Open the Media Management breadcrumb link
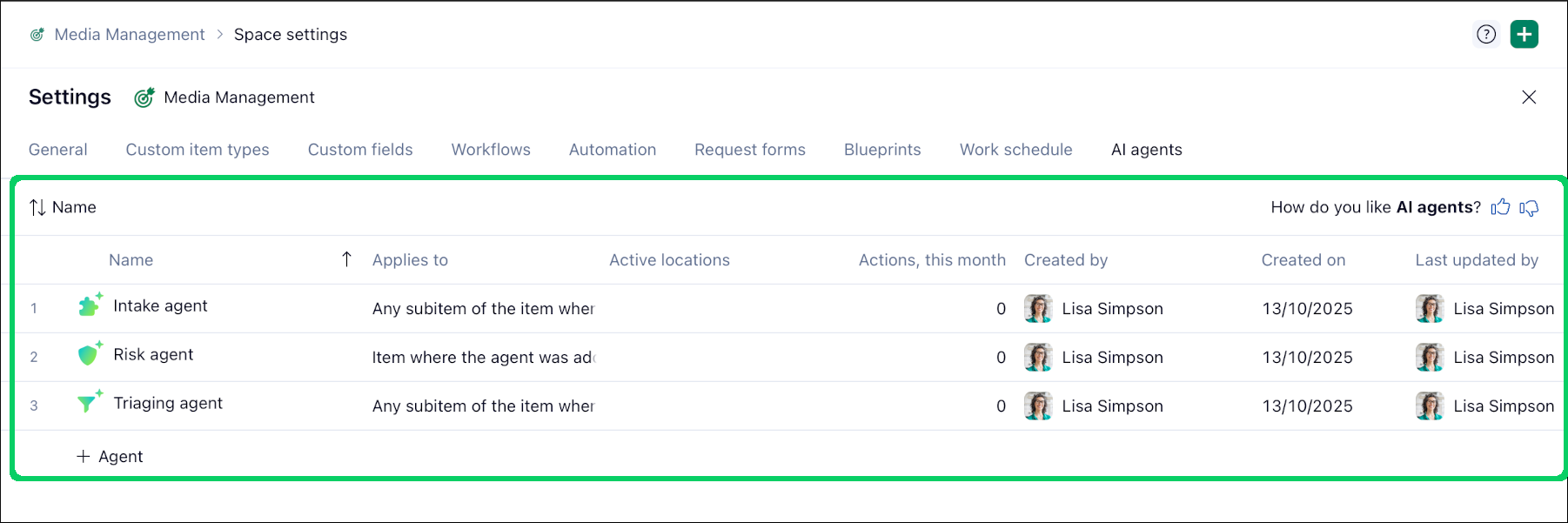 (x=130, y=35)
